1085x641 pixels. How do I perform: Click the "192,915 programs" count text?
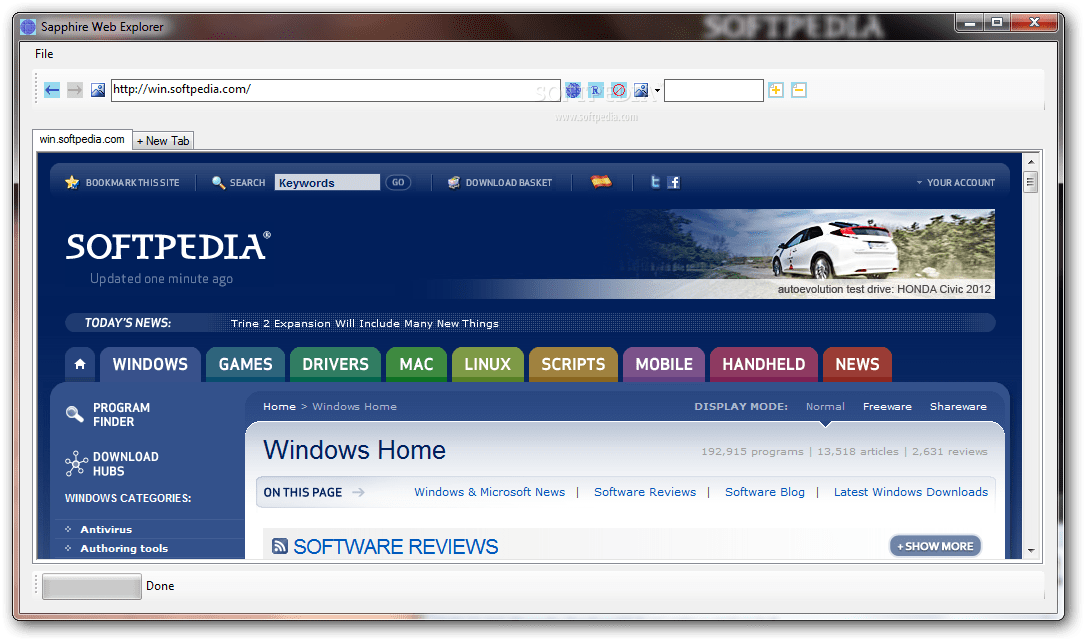[752, 451]
